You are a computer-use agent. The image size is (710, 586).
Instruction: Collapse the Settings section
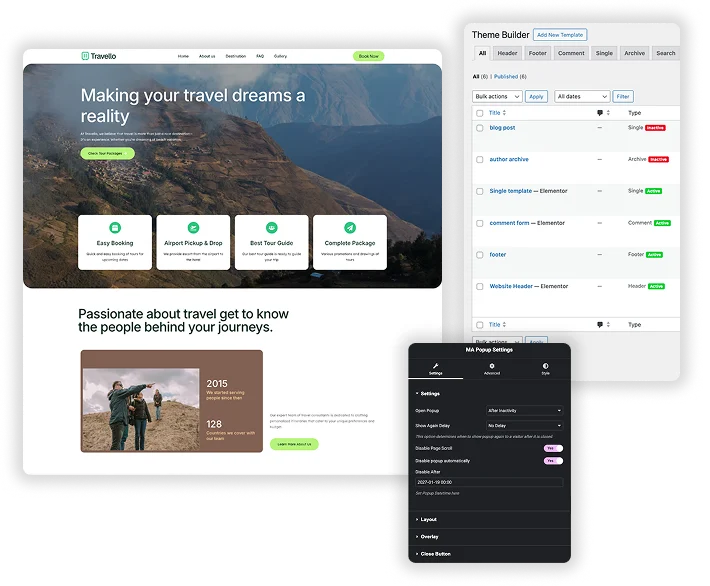click(x=428, y=394)
